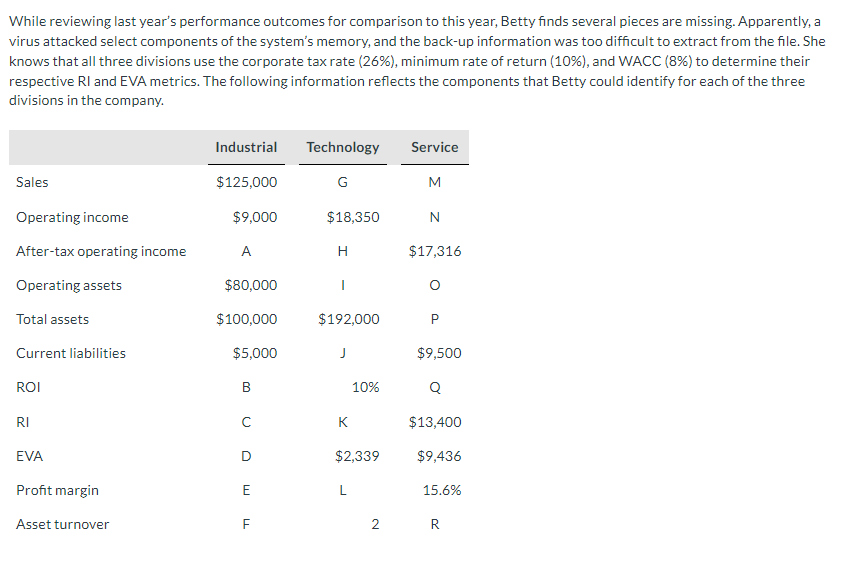Click the unknown cell G for Technology sales
The height and width of the screenshot is (565, 850).
[x=343, y=182]
